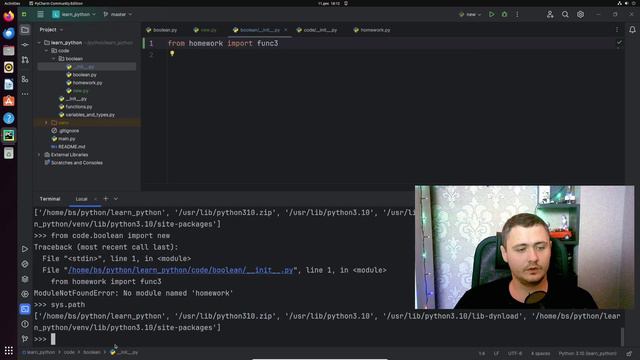Debug the 'new' configuration
The image size is (640, 360).
coord(504,14)
